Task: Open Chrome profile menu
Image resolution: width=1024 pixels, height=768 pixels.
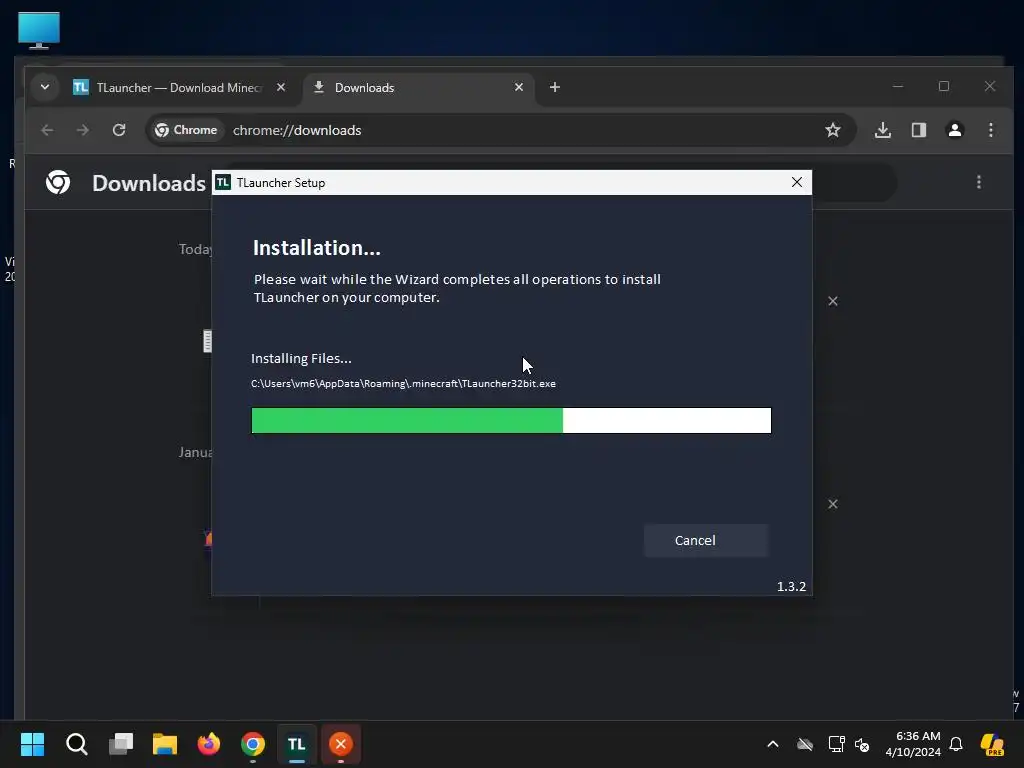Action: [955, 130]
